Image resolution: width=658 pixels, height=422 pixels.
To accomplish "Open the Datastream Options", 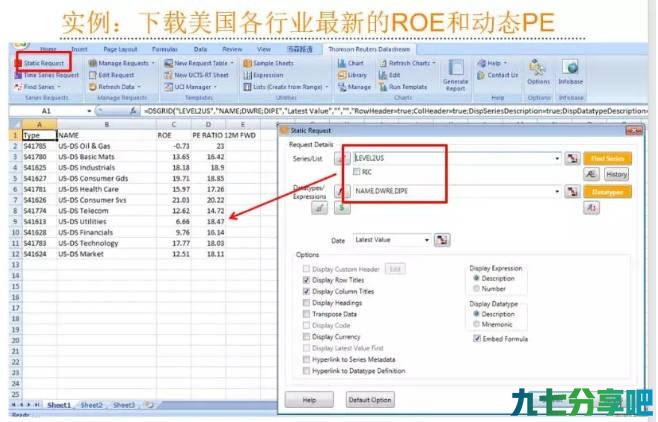I will click(538, 72).
